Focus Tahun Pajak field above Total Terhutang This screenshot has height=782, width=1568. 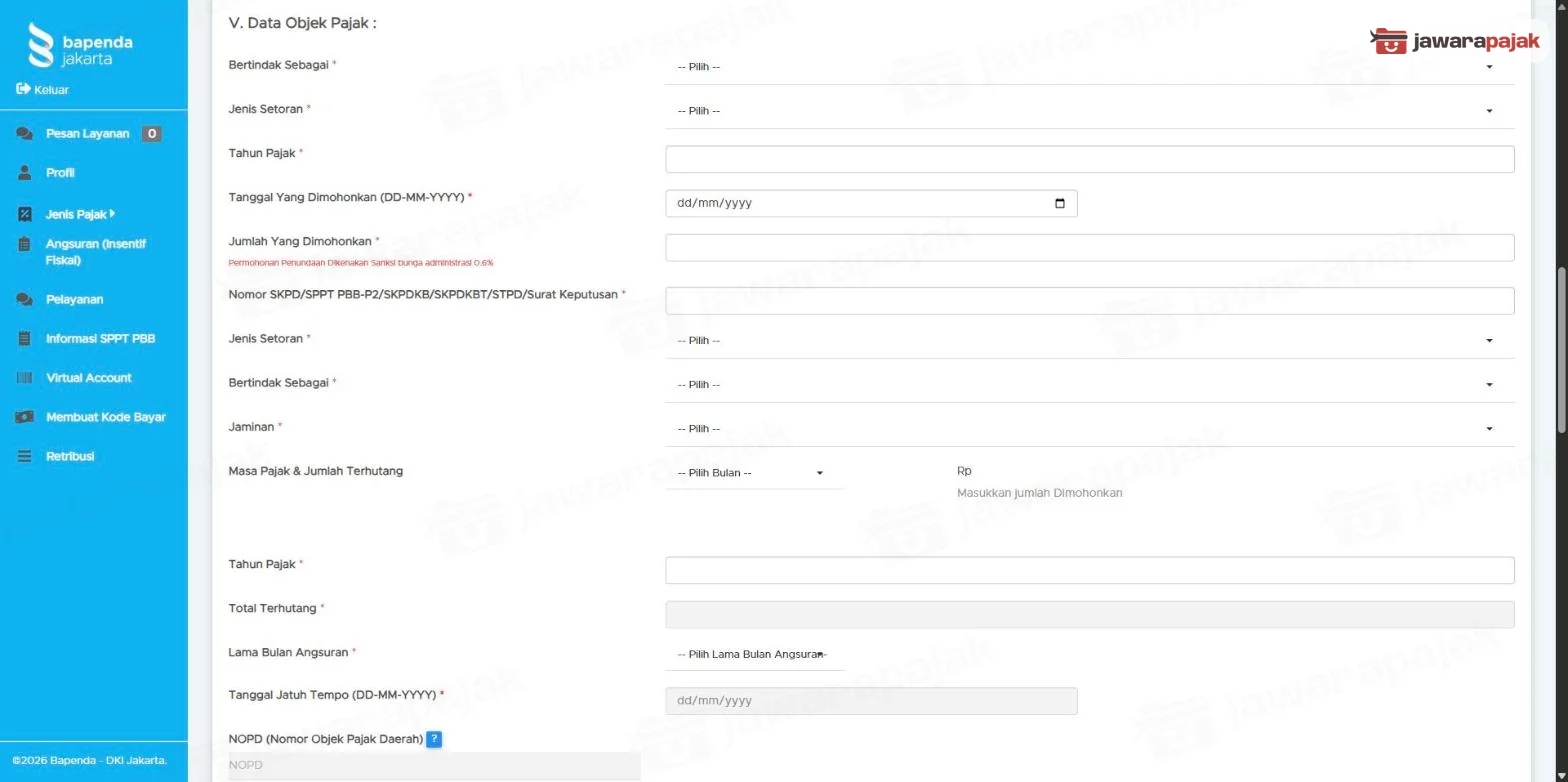(1089, 570)
